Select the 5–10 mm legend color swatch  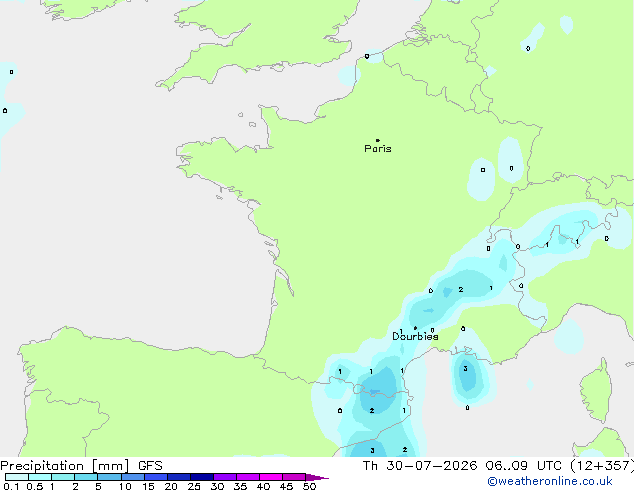point(110,477)
